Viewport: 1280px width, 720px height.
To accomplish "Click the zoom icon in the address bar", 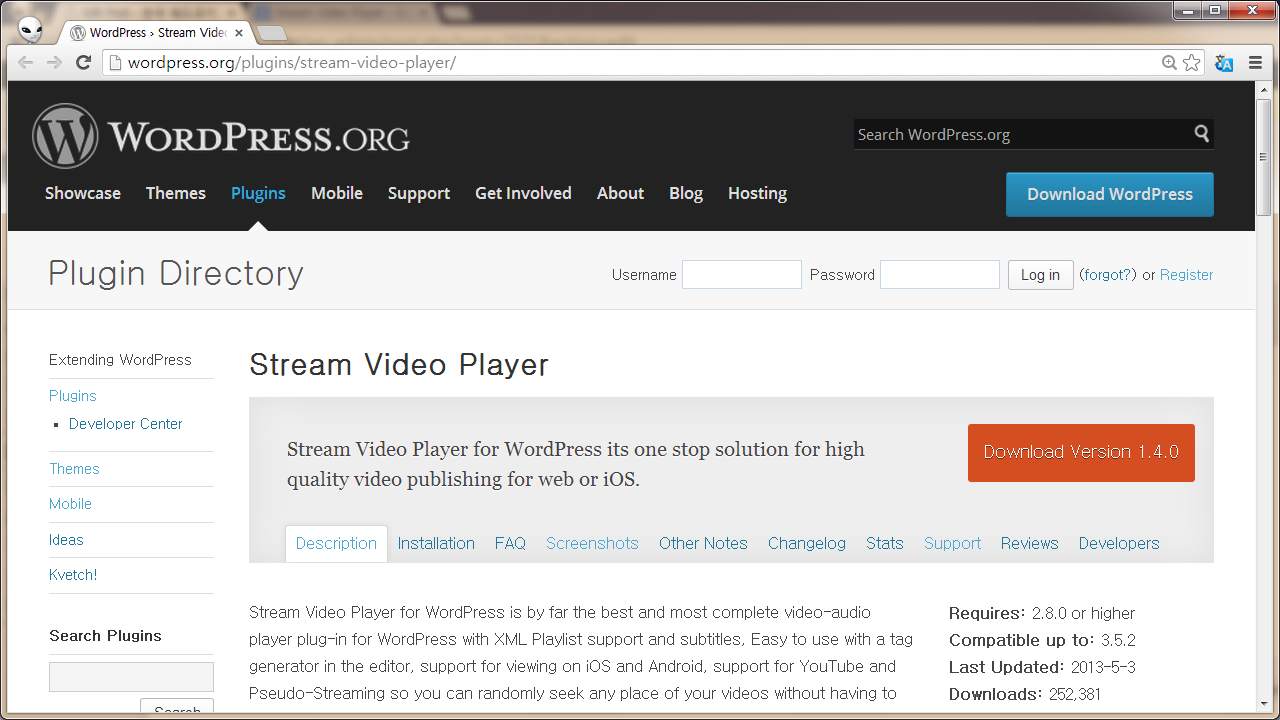I will (1169, 62).
